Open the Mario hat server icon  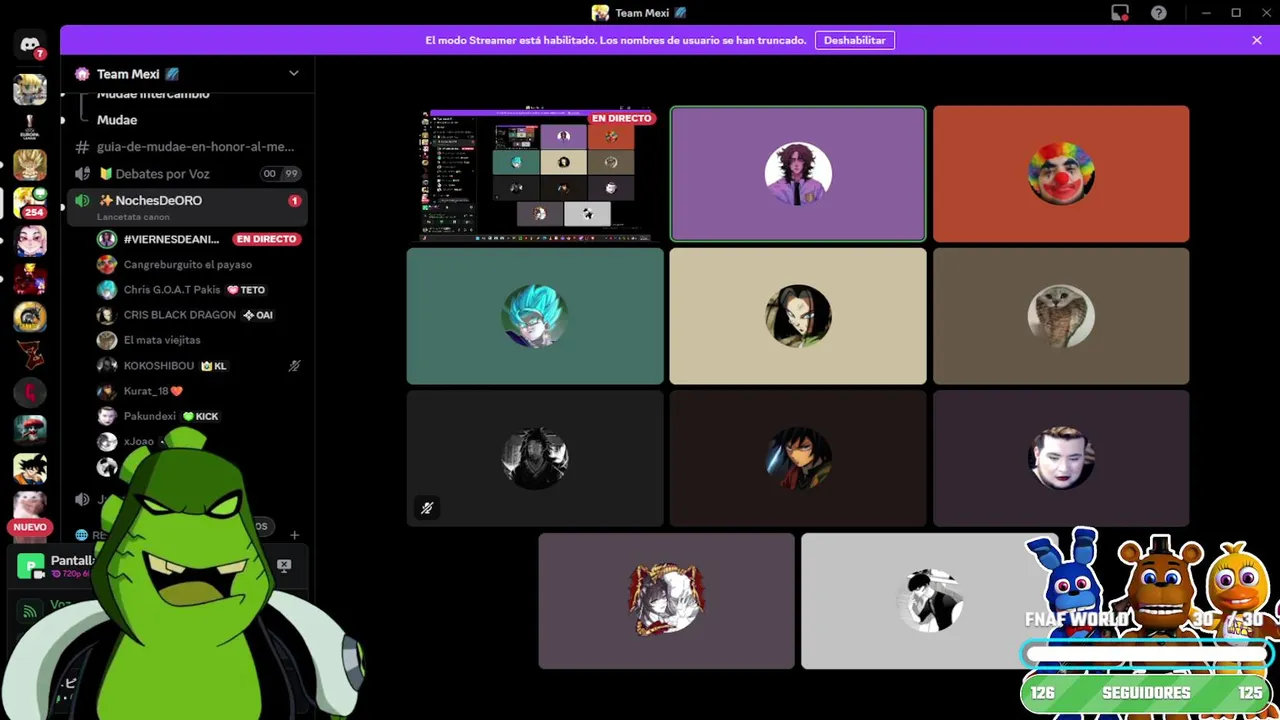click(30, 430)
